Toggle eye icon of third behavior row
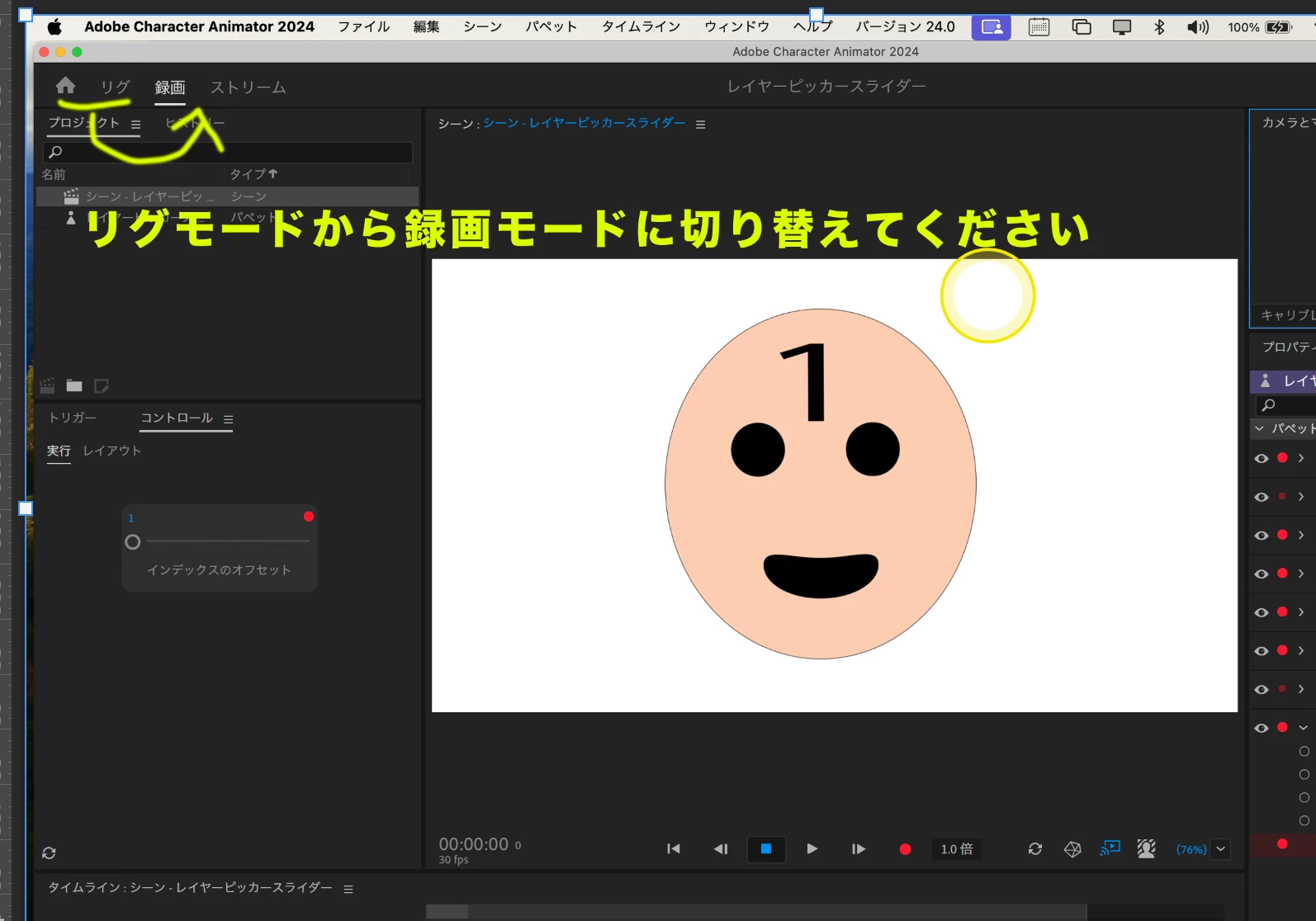This screenshot has width=1316, height=921. coord(1262,536)
